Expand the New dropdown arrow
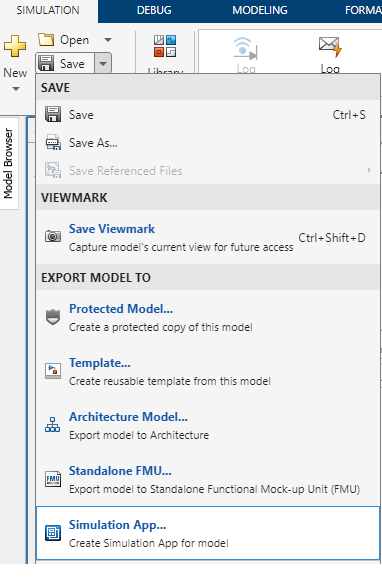Screen dimensions: 382x582 coord(16,89)
